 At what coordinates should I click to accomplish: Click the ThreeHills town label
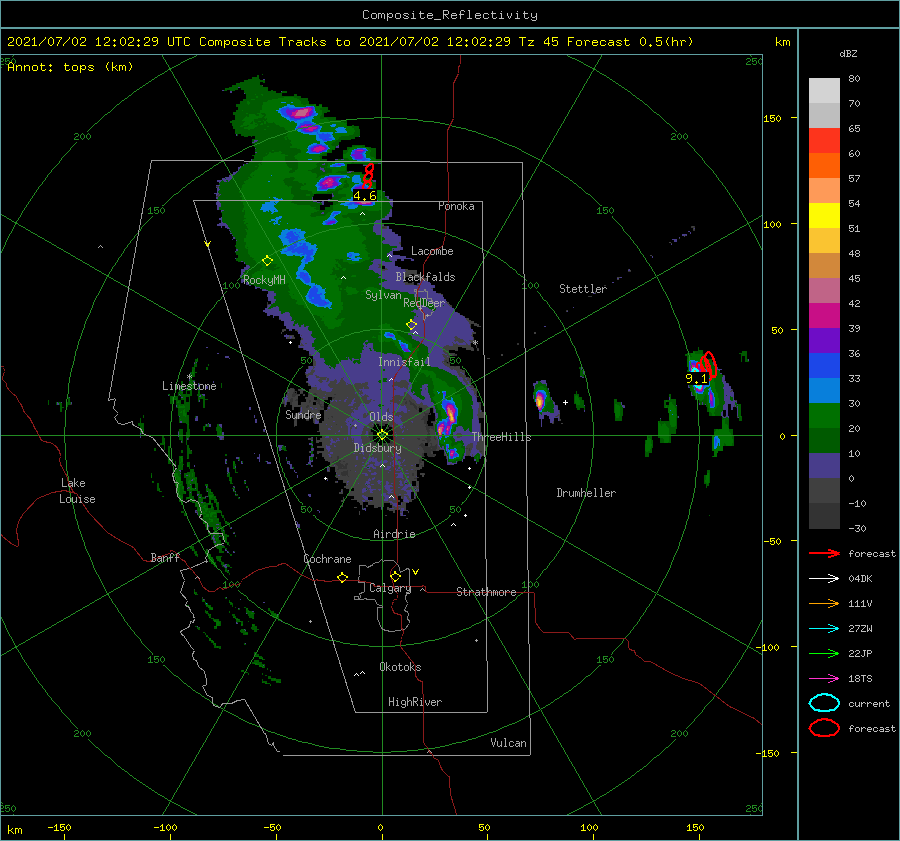(502, 437)
